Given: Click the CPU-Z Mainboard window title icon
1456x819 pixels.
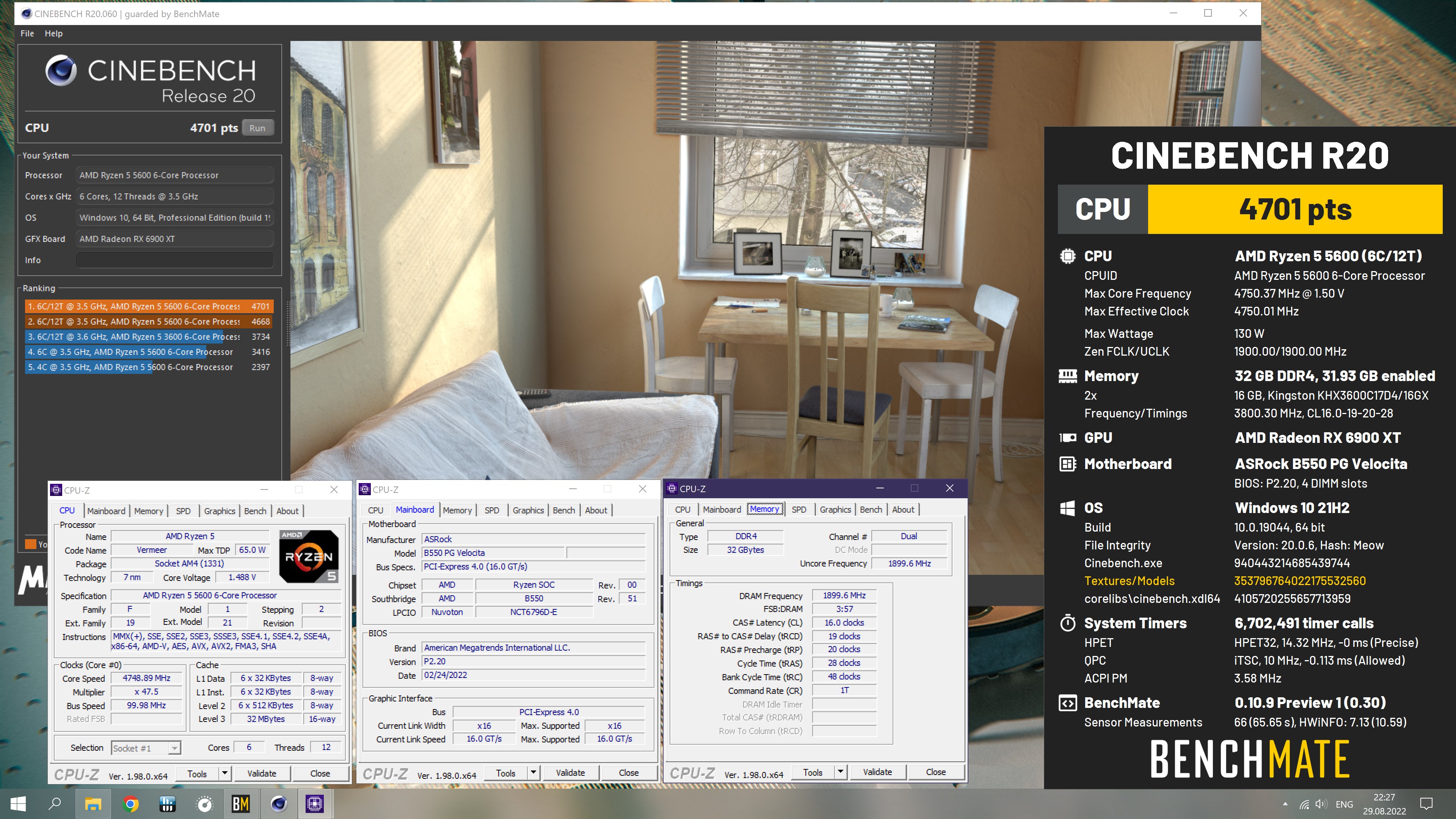Looking at the screenshot, I should [365, 490].
